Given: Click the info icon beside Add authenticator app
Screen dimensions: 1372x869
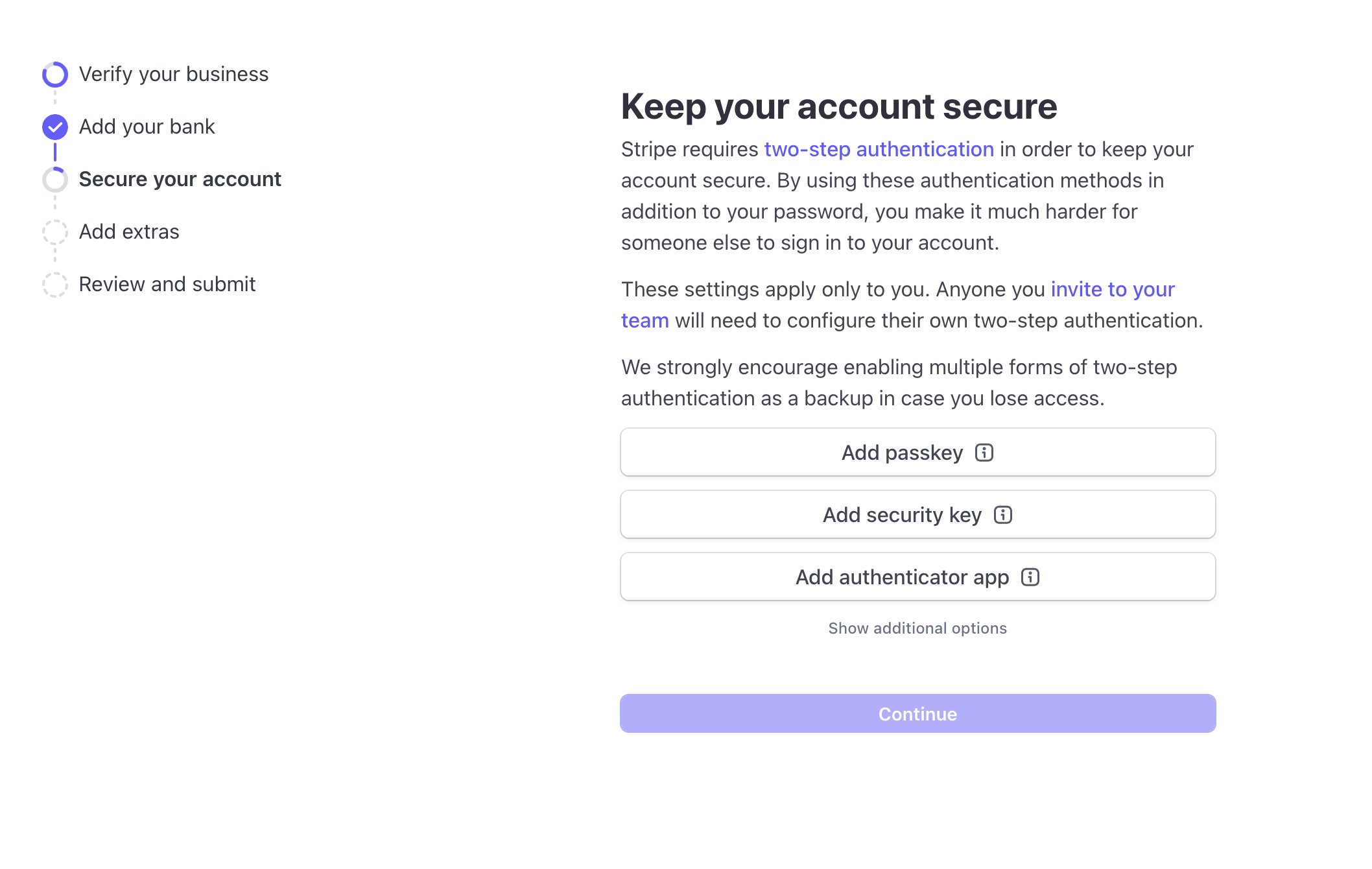Looking at the screenshot, I should (1030, 577).
